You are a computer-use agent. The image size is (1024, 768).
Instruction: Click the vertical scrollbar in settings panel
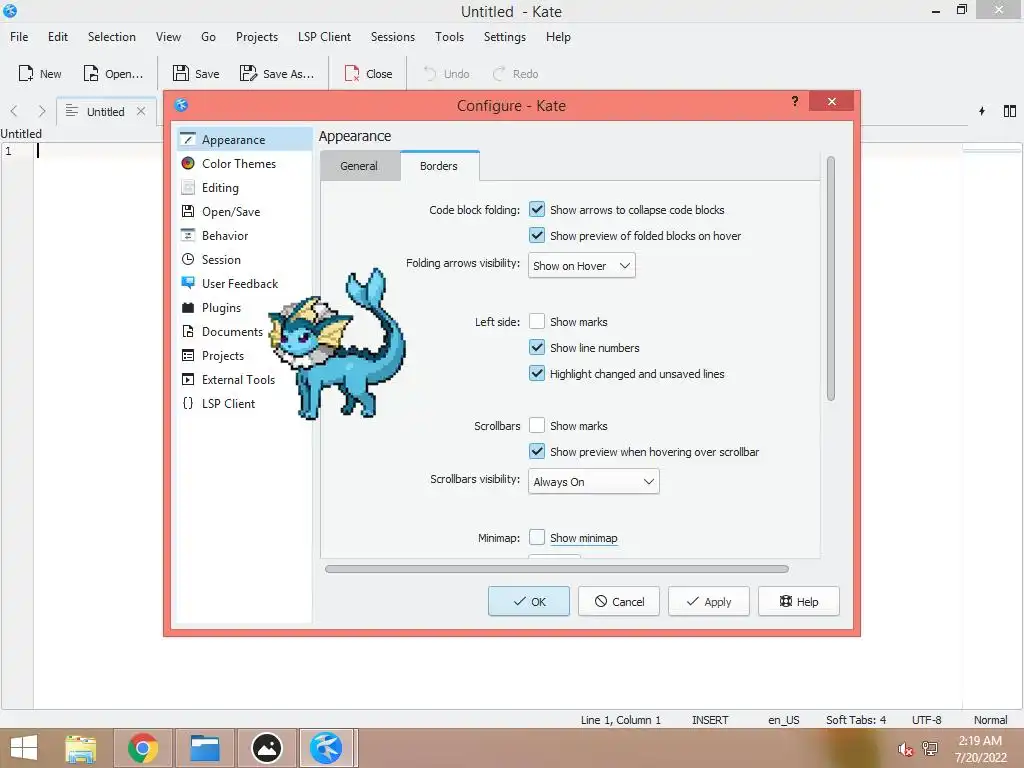pos(831,278)
